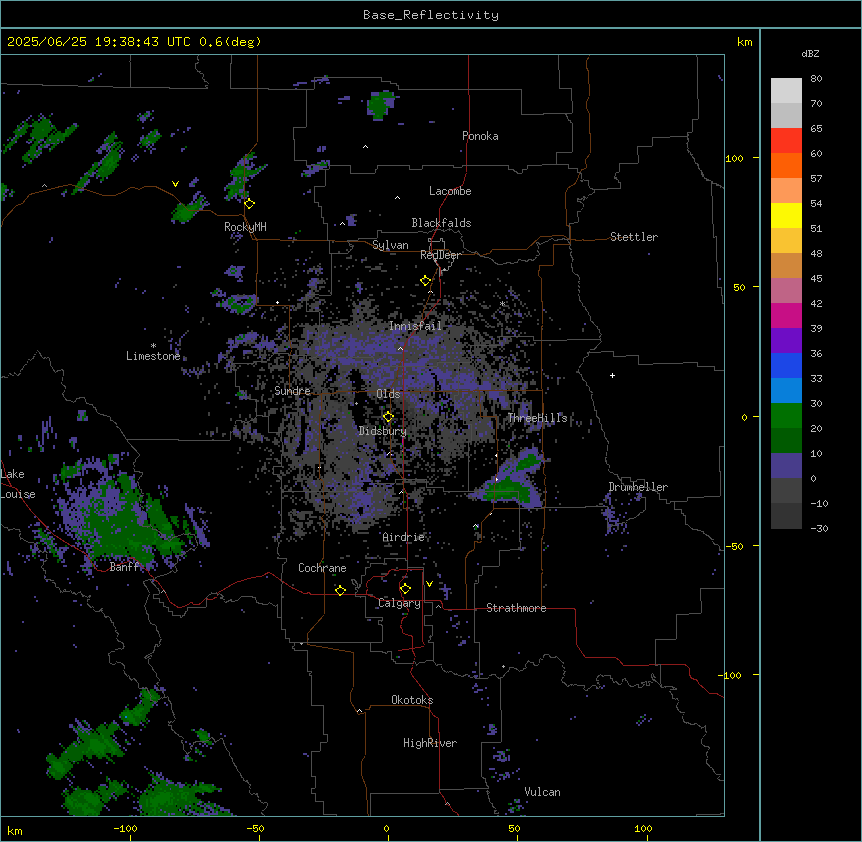Image resolution: width=862 pixels, height=842 pixels.
Task: Click the 50 tick label on the right vertical axis
Action: (x=739, y=287)
